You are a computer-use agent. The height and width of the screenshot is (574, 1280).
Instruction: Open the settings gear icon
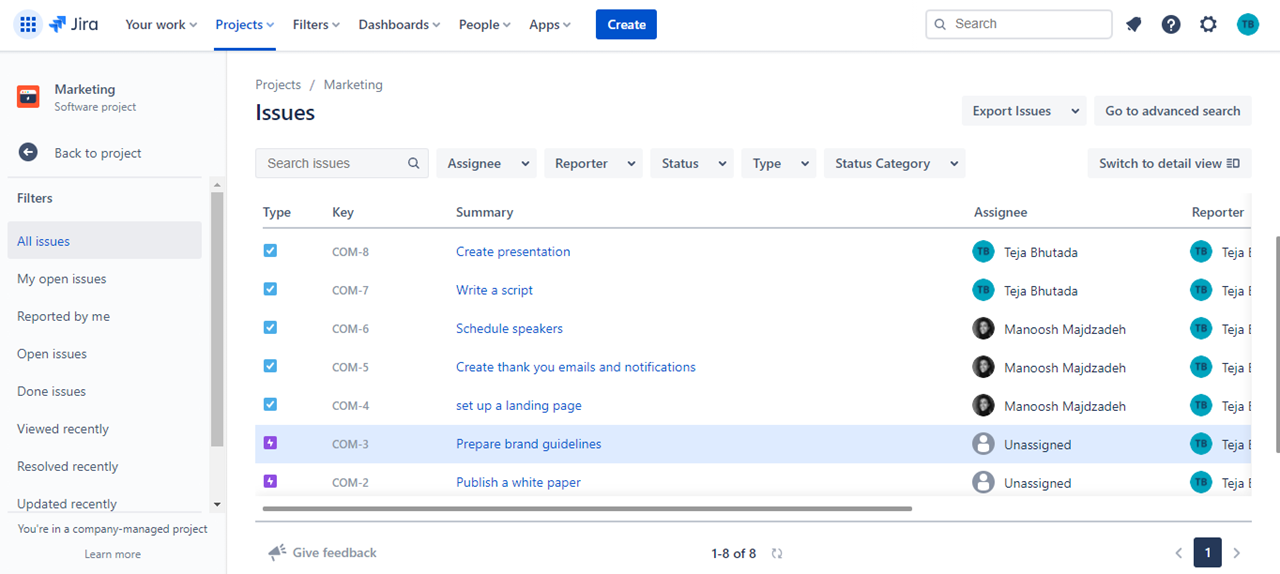point(1208,24)
